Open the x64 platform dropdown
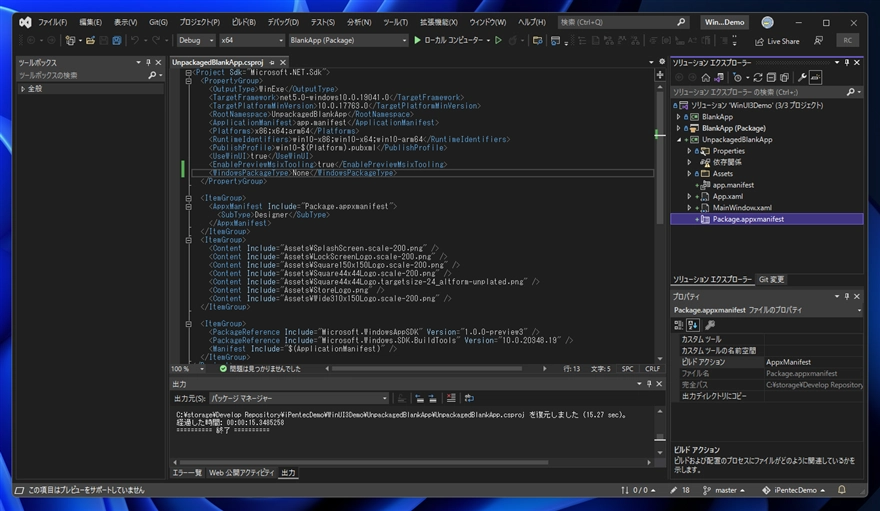This screenshot has width=880, height=511. (252, 40)
